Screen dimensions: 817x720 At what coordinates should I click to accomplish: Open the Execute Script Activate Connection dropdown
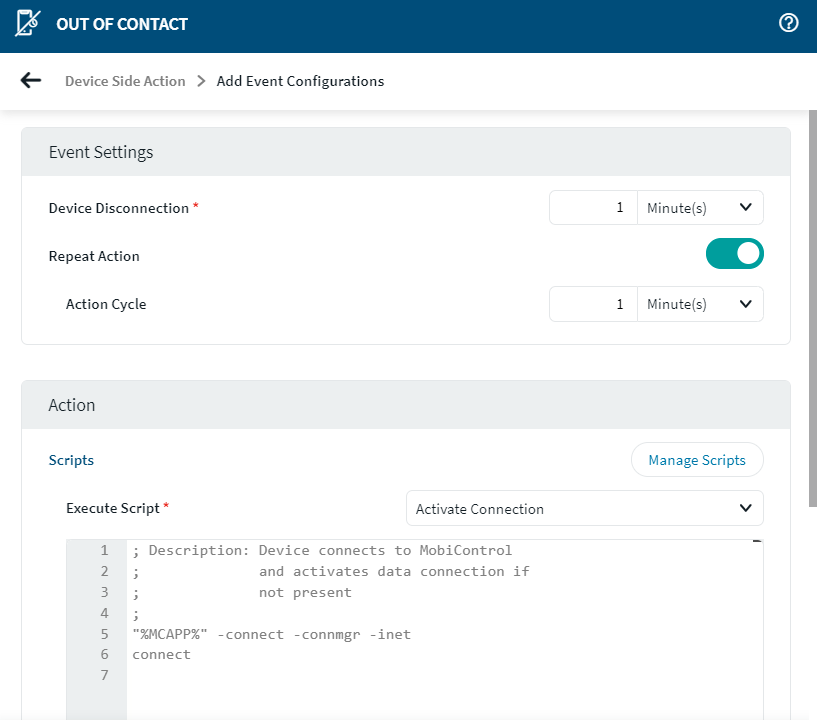[584, 508]
